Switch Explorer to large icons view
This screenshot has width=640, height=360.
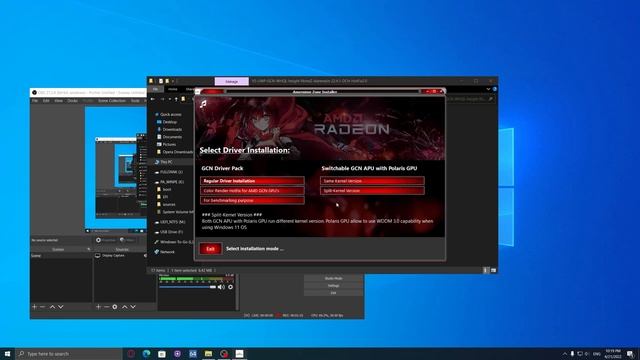point(493,270)
